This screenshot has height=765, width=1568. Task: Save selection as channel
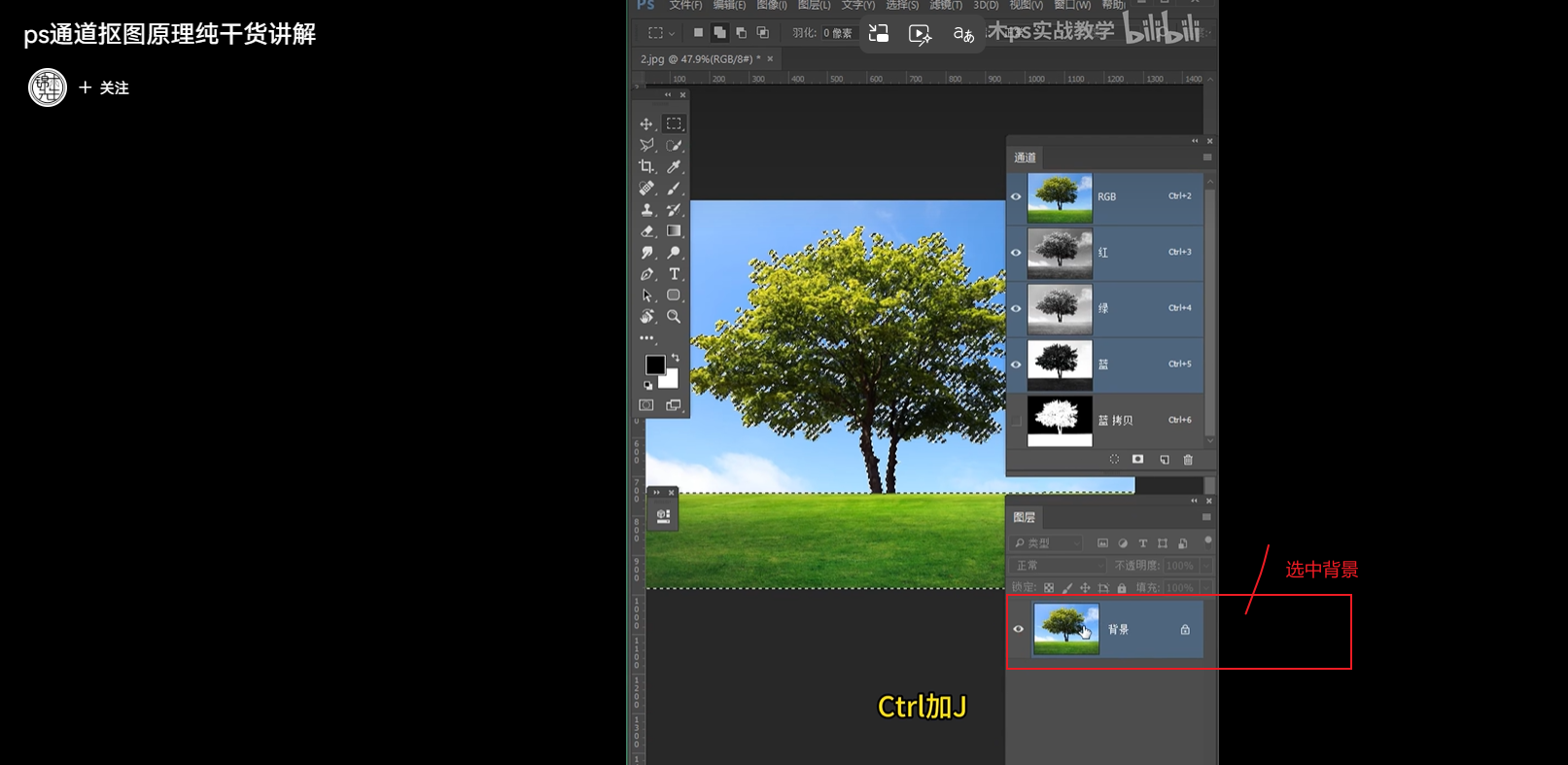point(1137,460)
